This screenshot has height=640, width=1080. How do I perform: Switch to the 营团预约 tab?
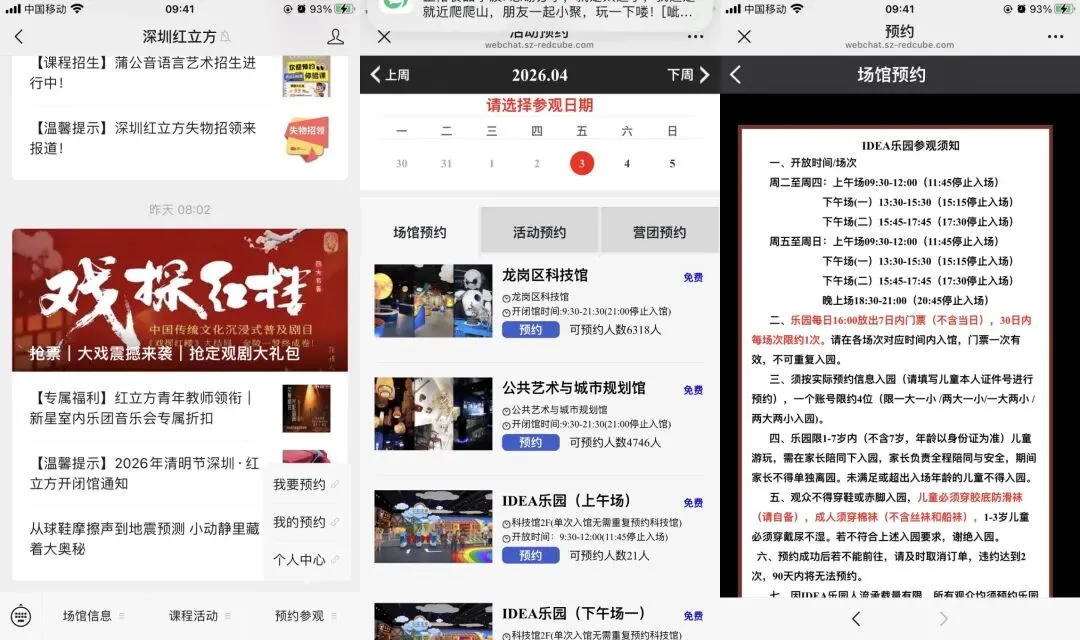tap(660, 232)
